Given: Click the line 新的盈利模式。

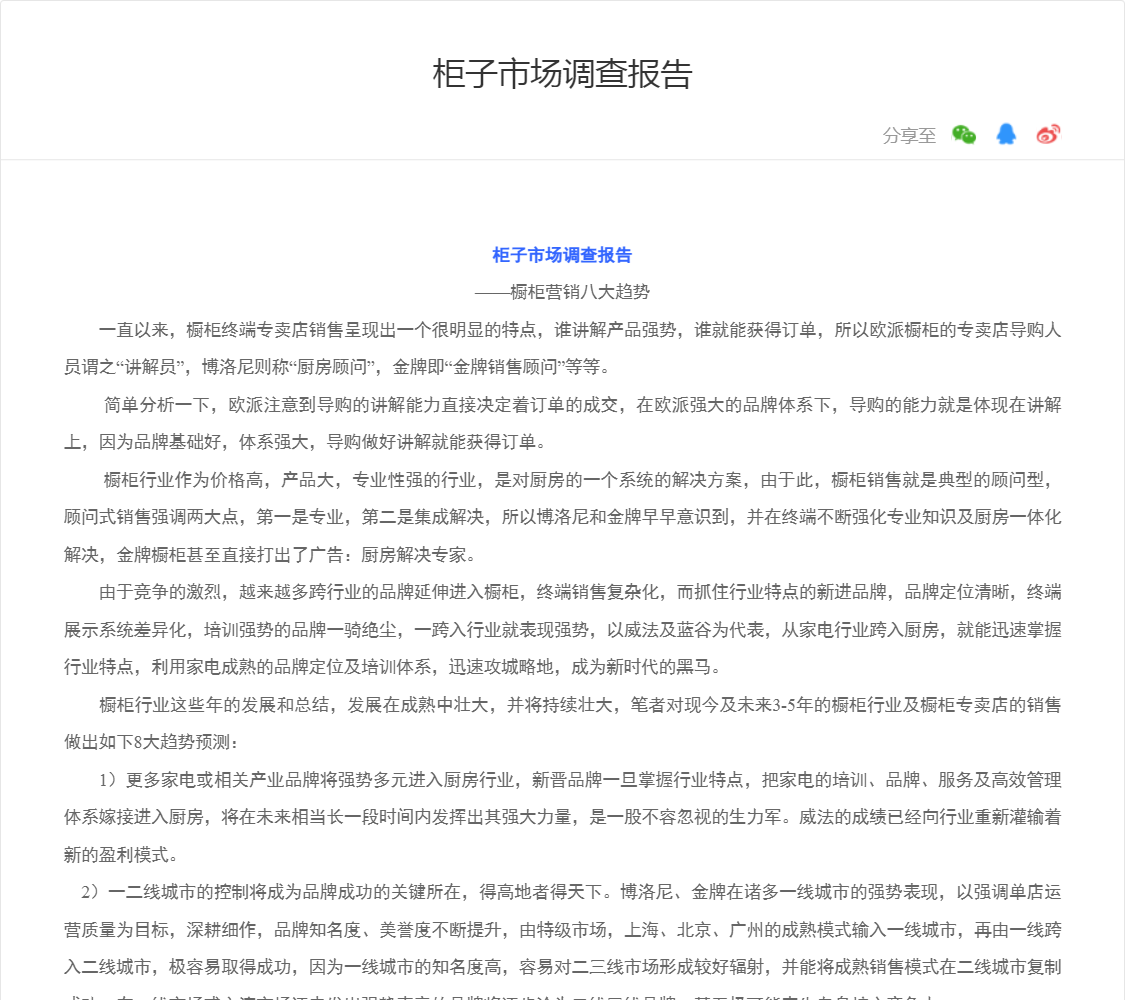Looking at the screenshot, I should 121,854.
